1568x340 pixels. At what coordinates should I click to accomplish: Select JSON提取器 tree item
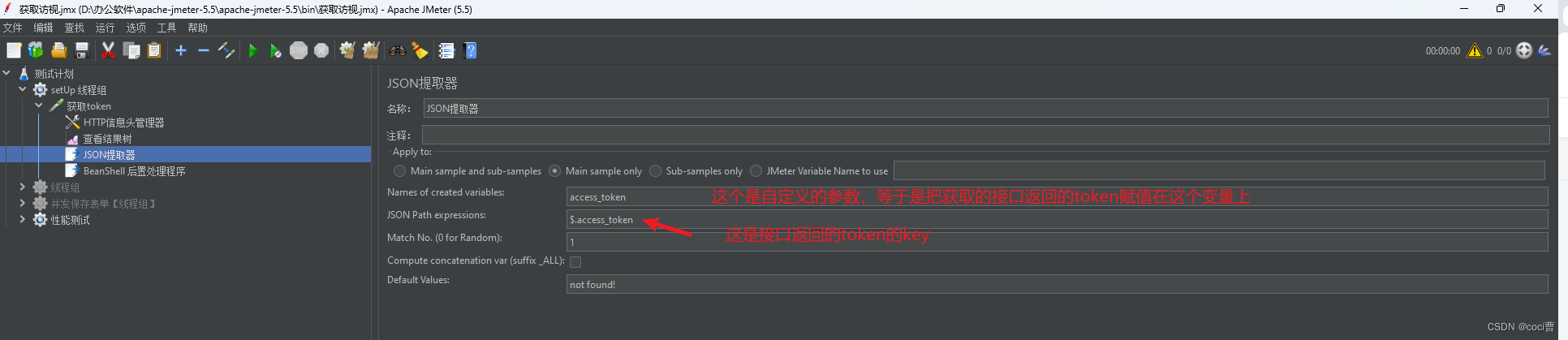(x=109, y=155)
